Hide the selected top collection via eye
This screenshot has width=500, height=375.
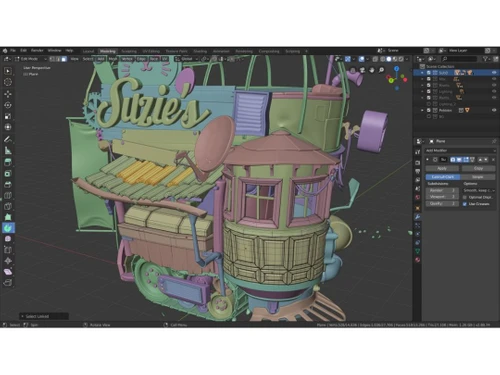[x=494, y=73]
